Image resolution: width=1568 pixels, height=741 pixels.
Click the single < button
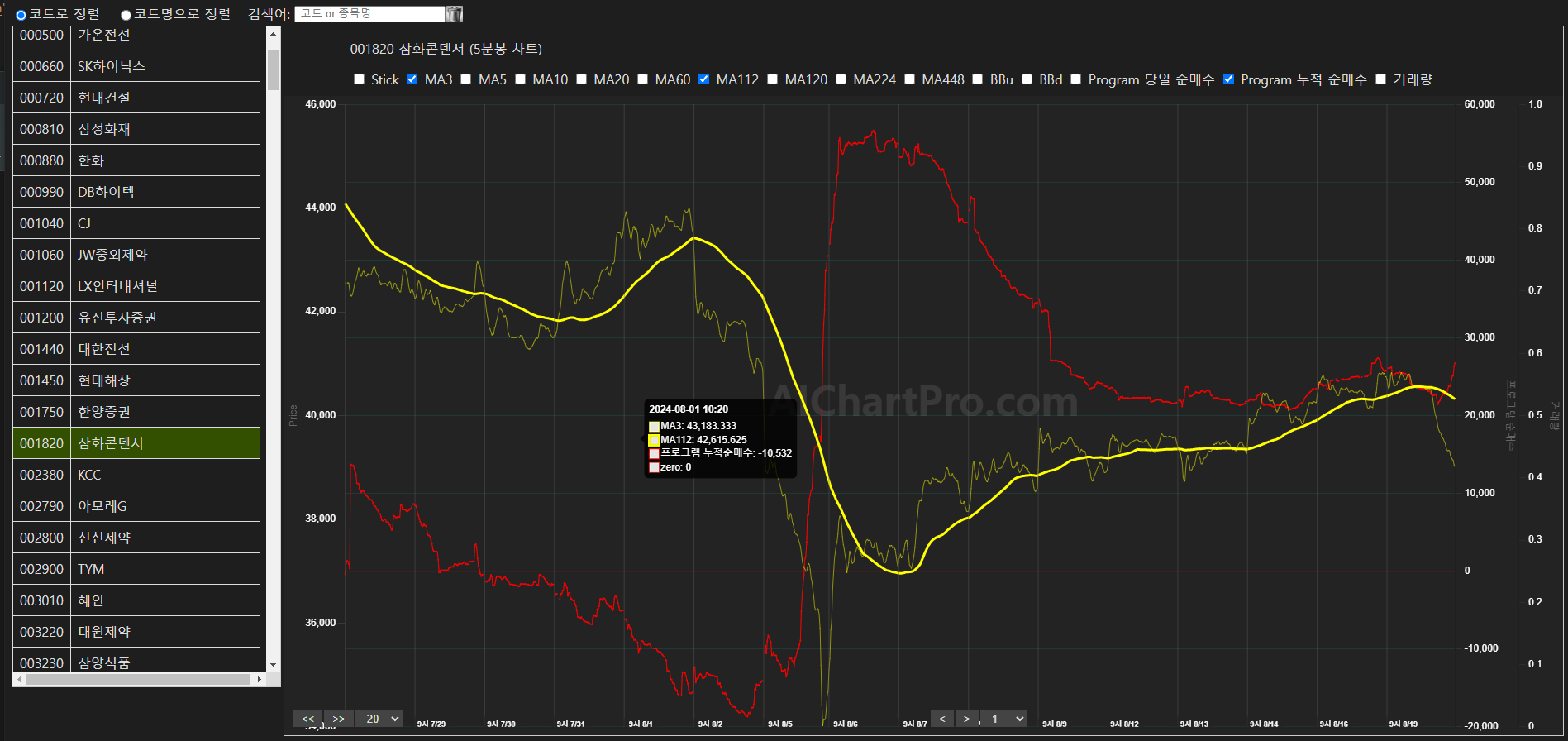pos(942,719)
